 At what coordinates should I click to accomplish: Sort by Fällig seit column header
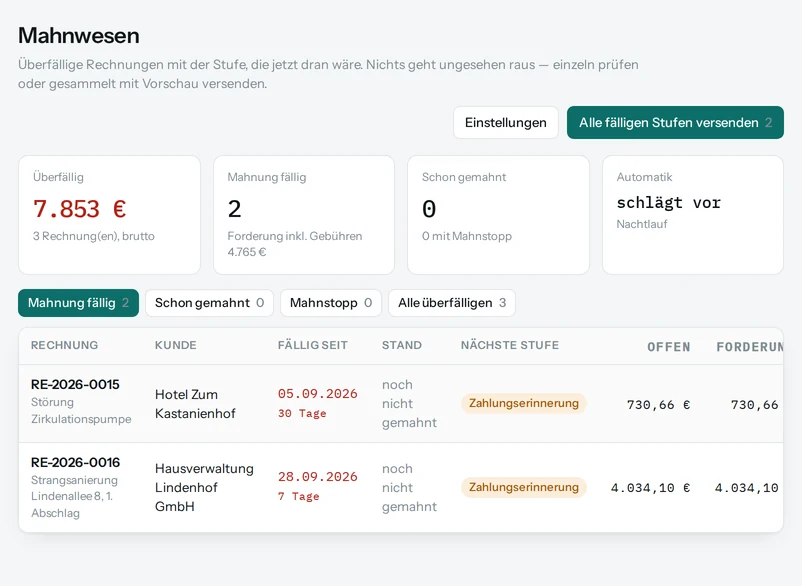click(313, 345)
